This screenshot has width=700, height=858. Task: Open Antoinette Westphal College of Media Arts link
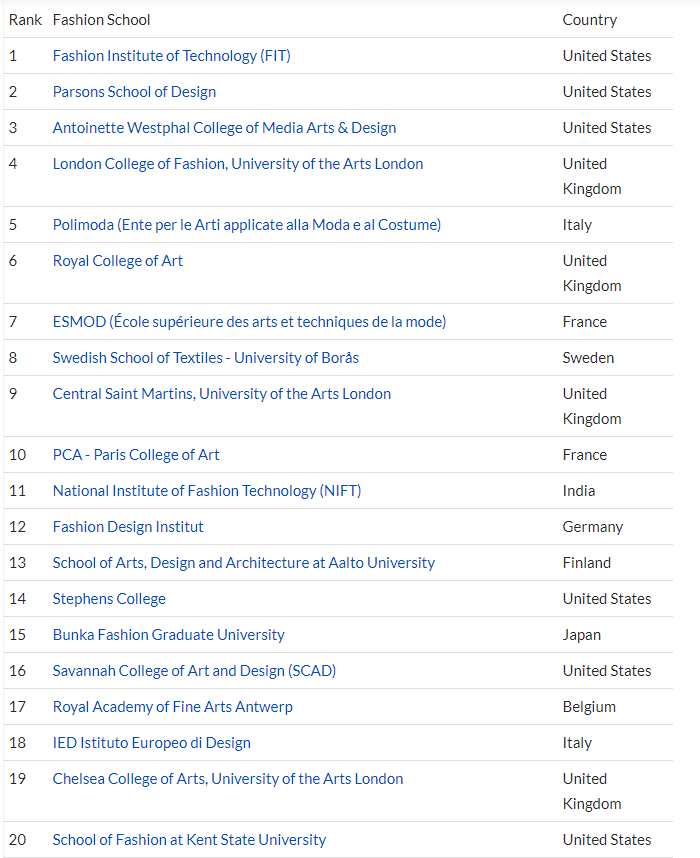point(224,128)
